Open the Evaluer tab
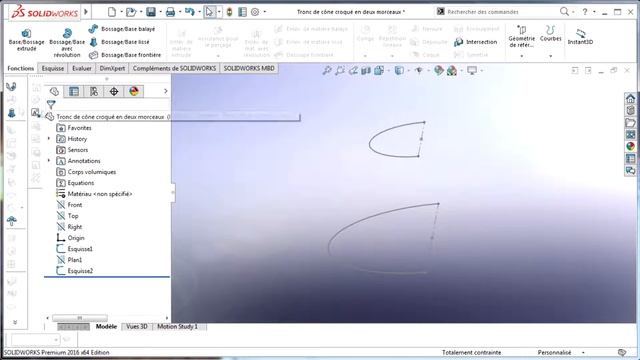The width and height of the screenshot is (640, 360). pyautogui.click(x=82, y=68)
